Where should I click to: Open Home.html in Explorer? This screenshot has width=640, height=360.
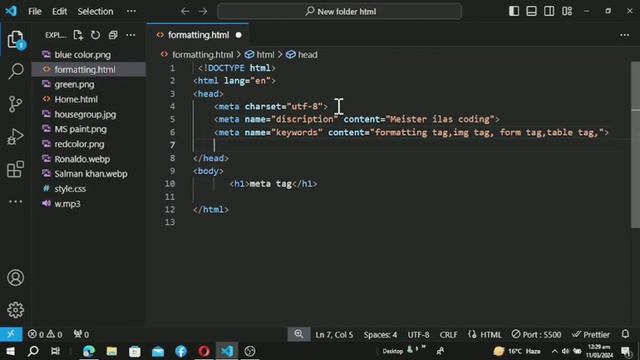coord(89,99)
